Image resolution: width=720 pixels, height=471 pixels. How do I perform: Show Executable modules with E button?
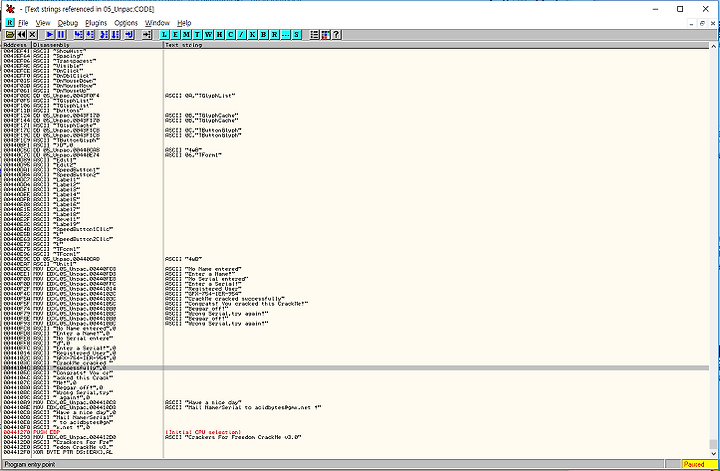click(175, 34)
